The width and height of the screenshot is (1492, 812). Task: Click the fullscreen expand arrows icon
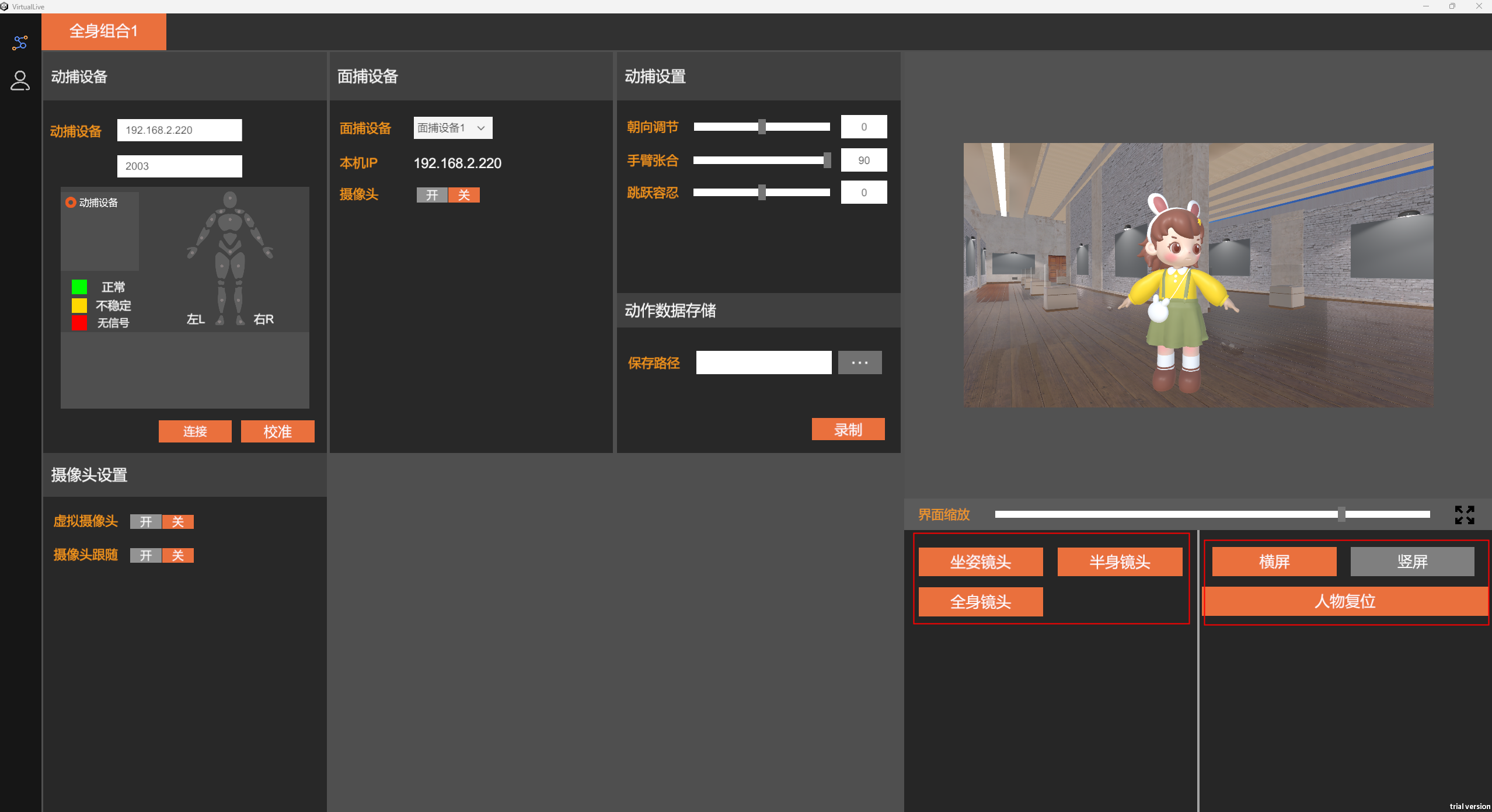[x=1464, y=515]
